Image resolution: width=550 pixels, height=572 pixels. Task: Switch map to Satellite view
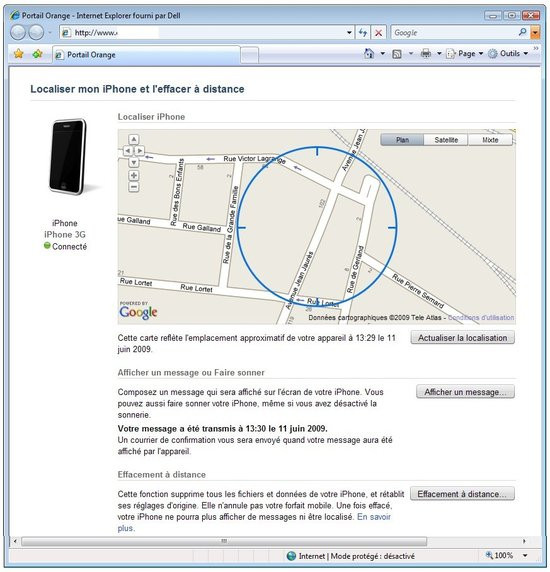click(446, 140)
